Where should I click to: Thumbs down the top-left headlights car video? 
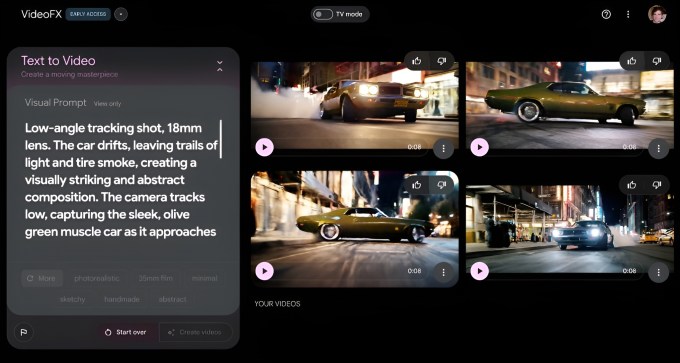[442, 61]
